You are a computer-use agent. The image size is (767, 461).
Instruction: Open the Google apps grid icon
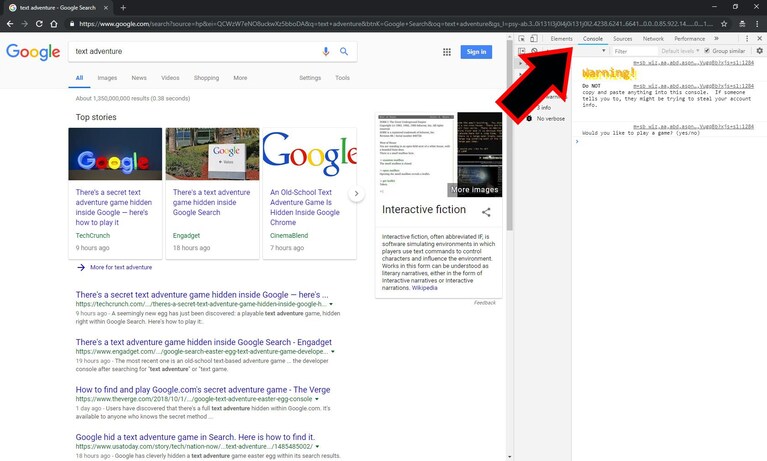point(447,52)
